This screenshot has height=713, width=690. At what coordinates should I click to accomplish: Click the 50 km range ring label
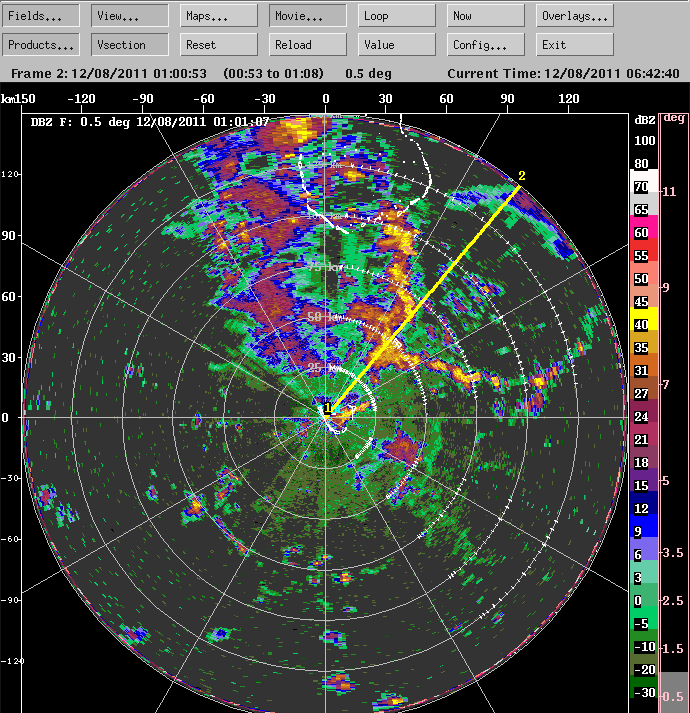324,316
